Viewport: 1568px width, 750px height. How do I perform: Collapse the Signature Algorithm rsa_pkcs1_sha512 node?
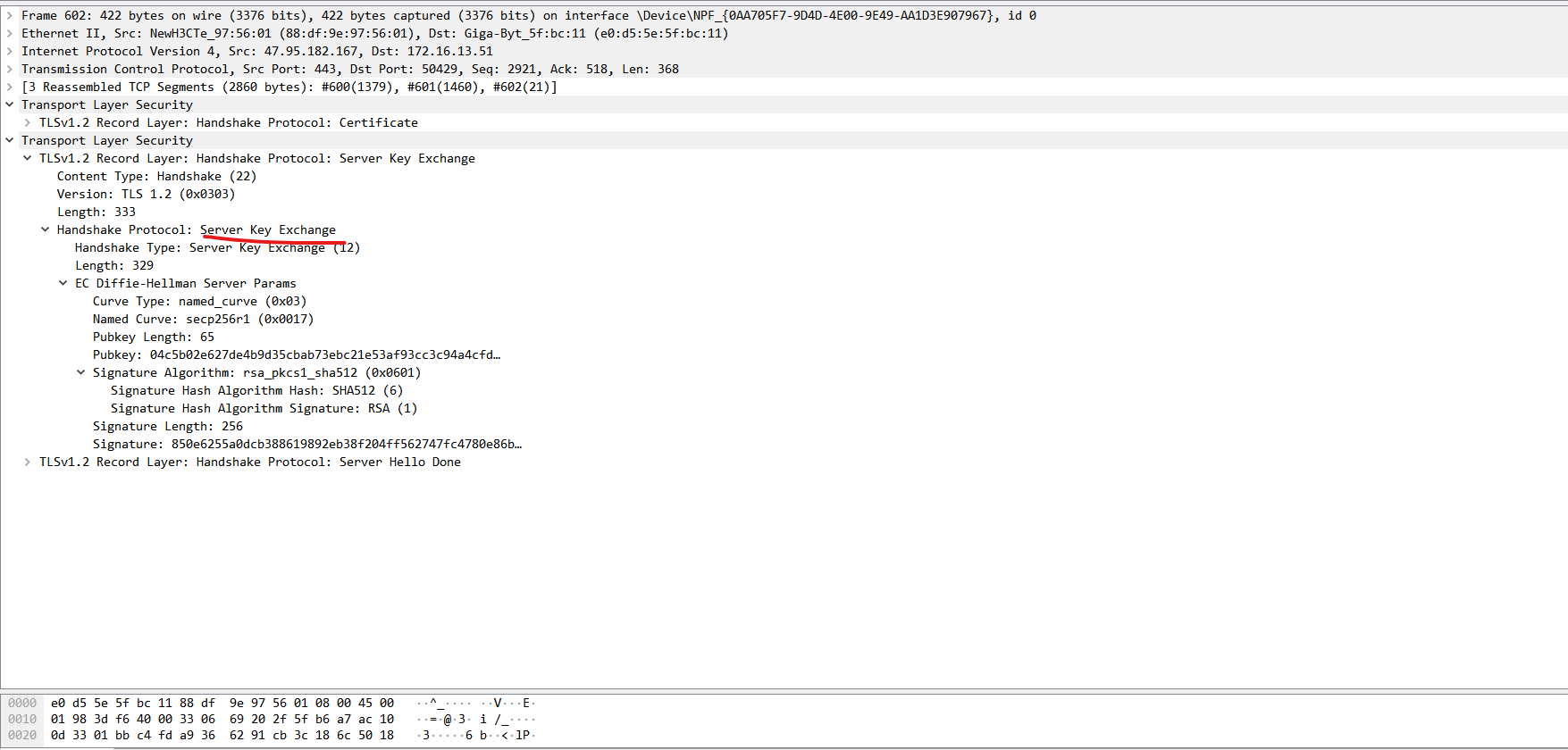tap(81, 372)
